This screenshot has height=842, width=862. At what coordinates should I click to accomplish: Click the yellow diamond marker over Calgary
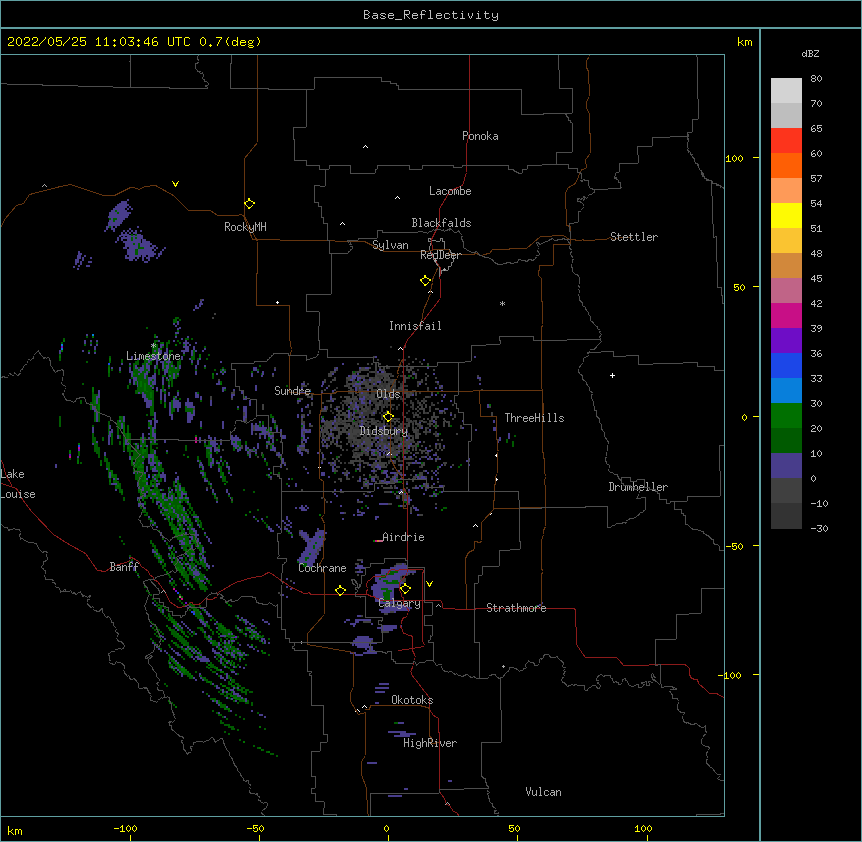[x=405, y=589]
